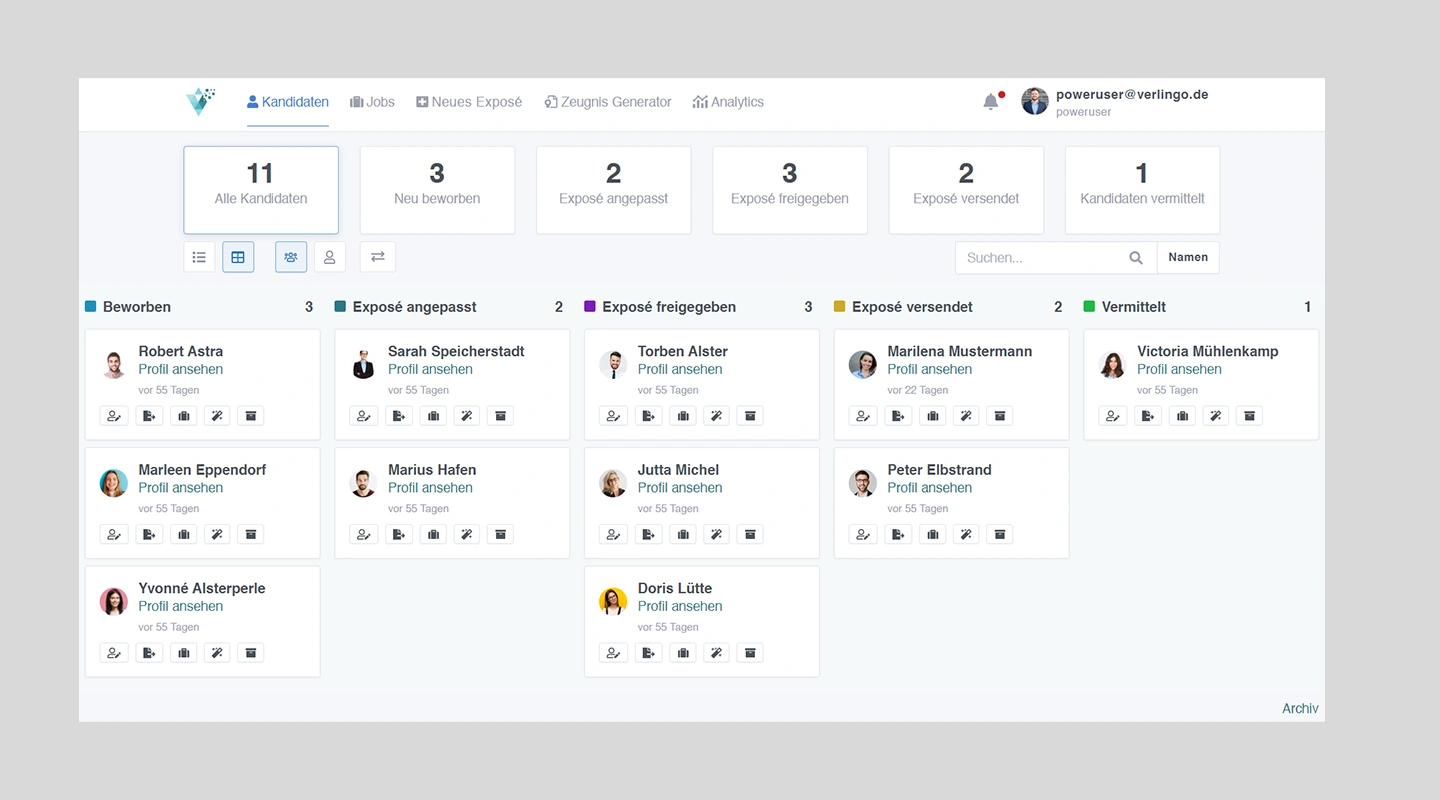This screenshot has height=800, width=1440.
Task: Switch to board view toggle
Action: pyautogui.click(x=238, y=257)
